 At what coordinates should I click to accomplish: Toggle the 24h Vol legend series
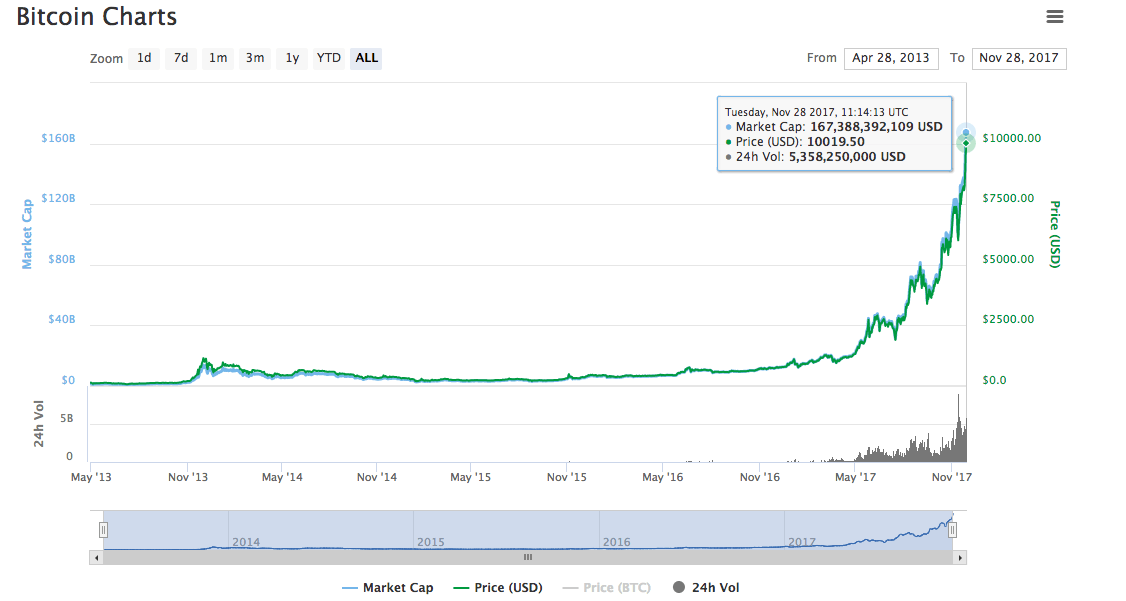tap(706, 588)
